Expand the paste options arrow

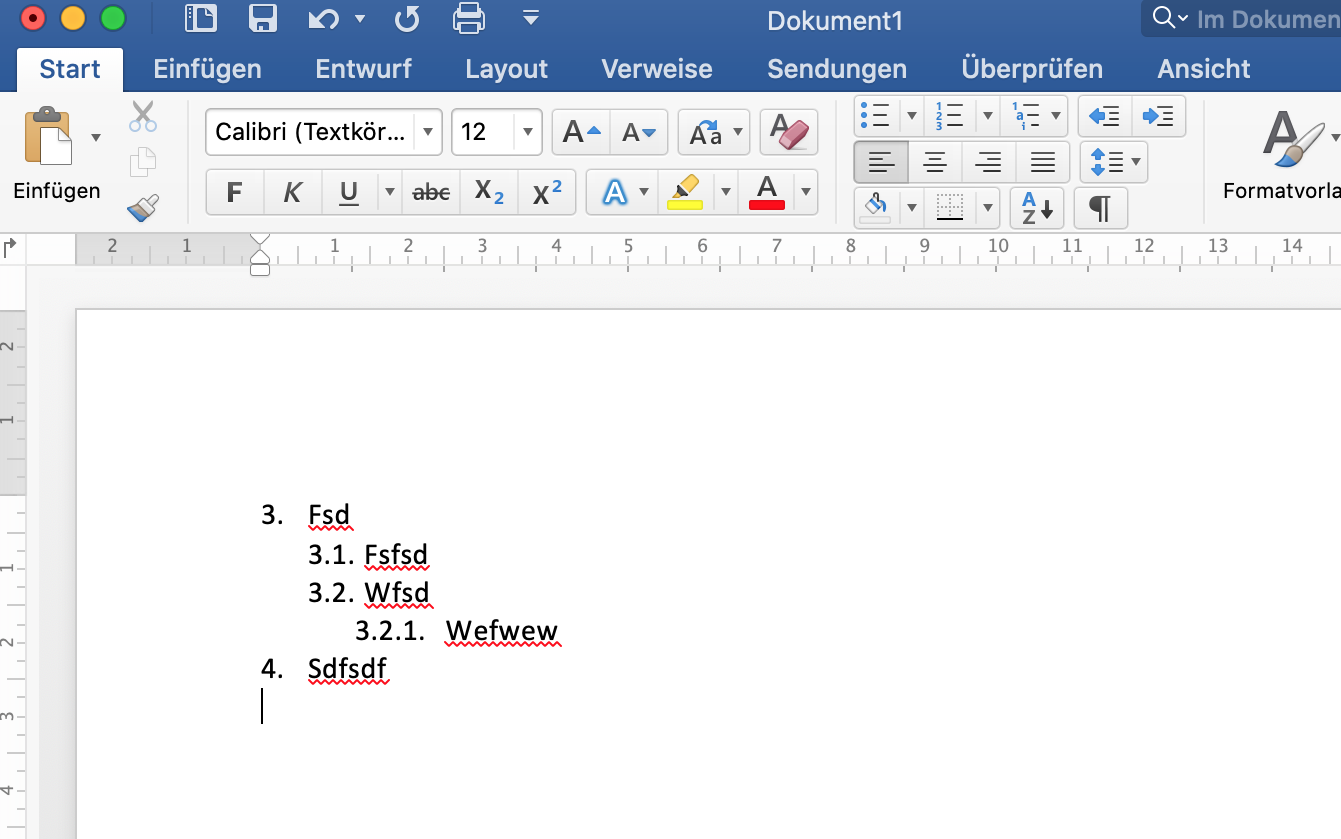pyautogui.click(x=96, y=137)
